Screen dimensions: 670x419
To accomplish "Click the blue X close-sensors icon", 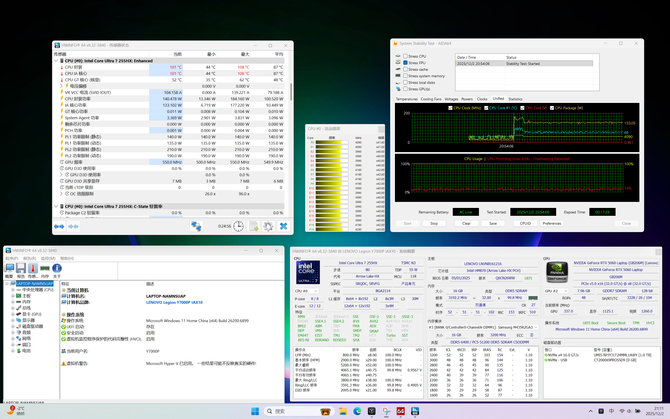I will pyautogui.click(x=283, y=226).
